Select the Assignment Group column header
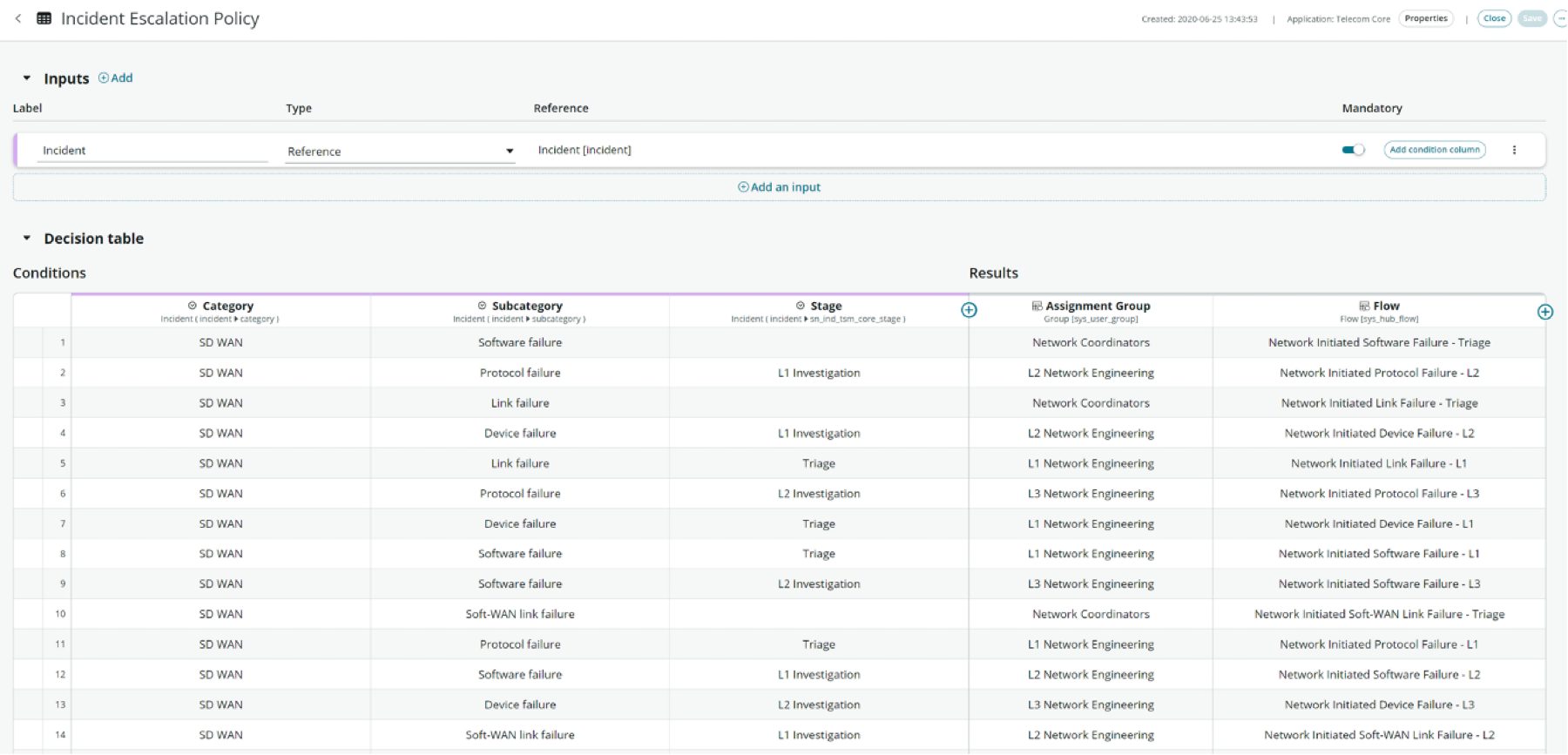1568x755 pixels. (x=1091, y=311)
